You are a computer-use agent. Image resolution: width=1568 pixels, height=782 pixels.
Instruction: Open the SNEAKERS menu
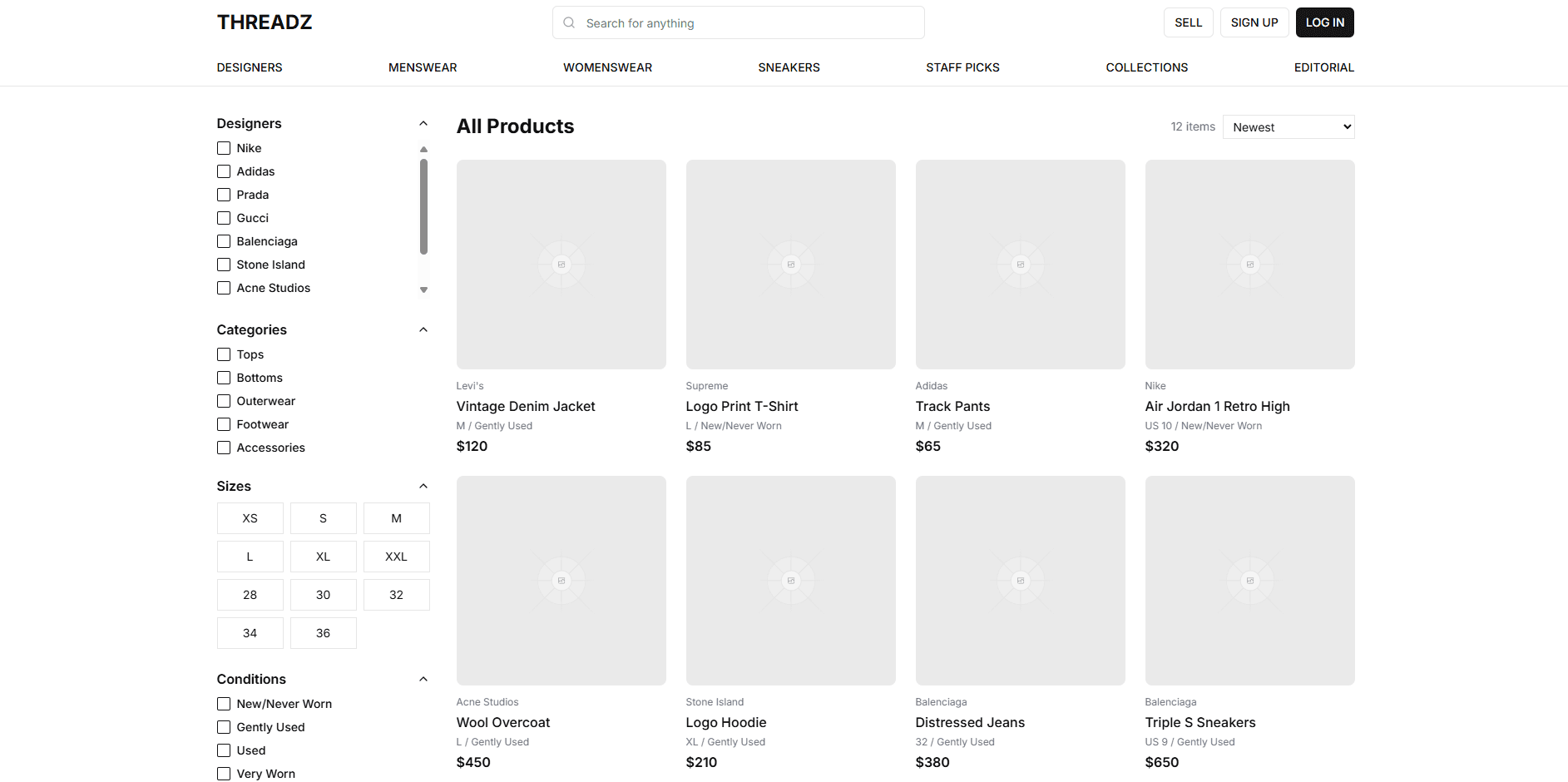point(789,67)
